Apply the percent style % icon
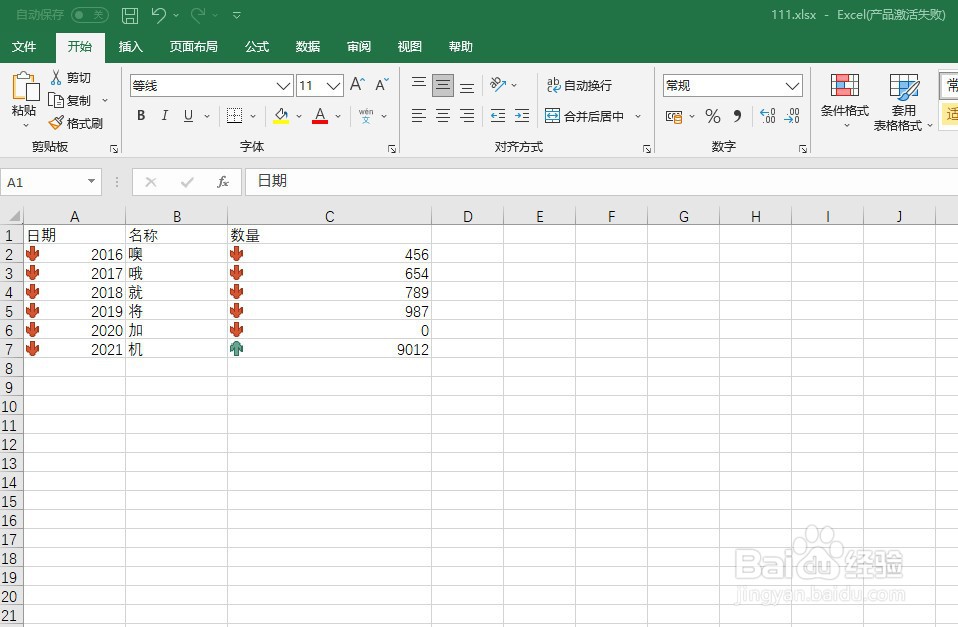958x627 pixels. tap(712, 116)
